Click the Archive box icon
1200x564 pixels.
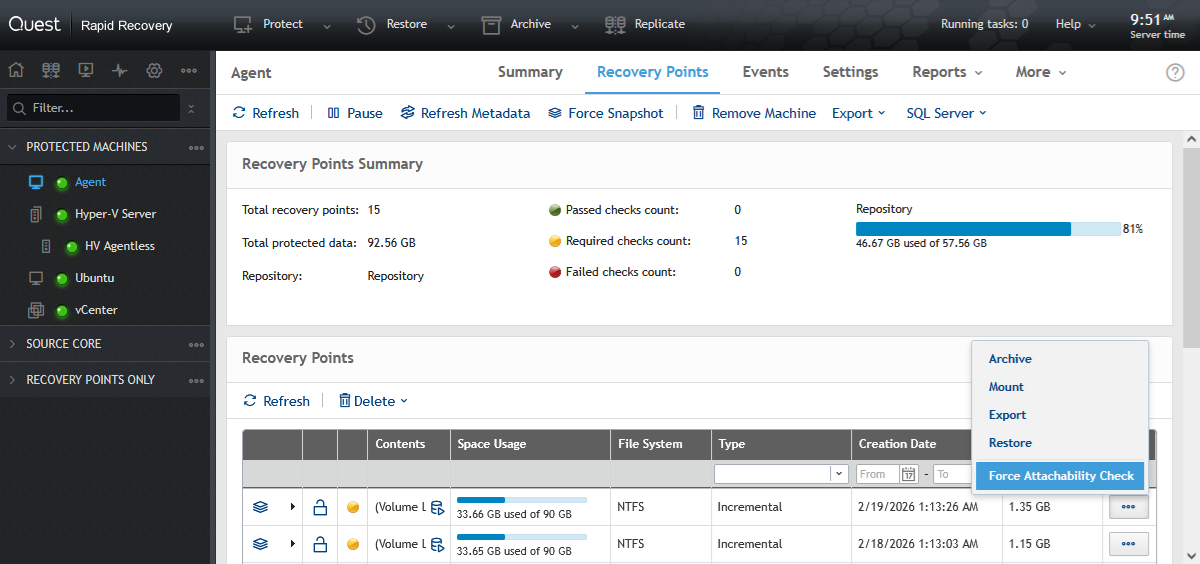tap(490, 24)
